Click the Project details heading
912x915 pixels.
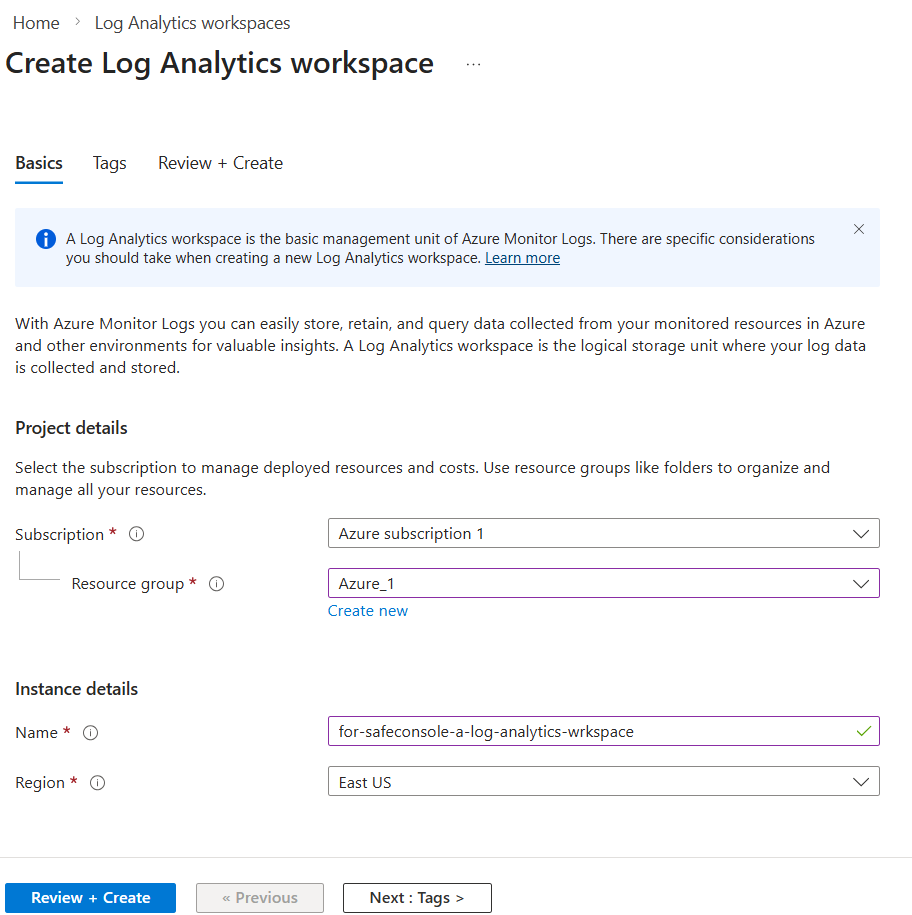click(71, 428)
